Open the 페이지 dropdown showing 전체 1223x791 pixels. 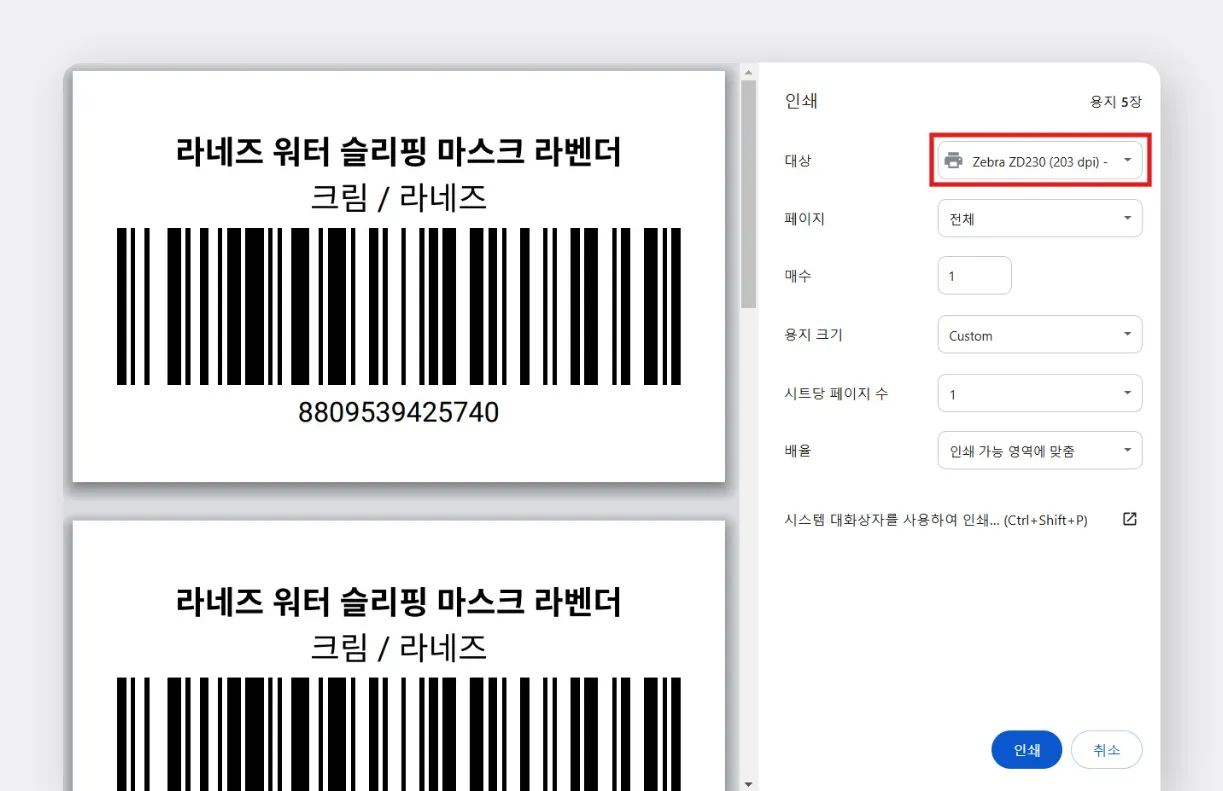(x=1040, y=218)
